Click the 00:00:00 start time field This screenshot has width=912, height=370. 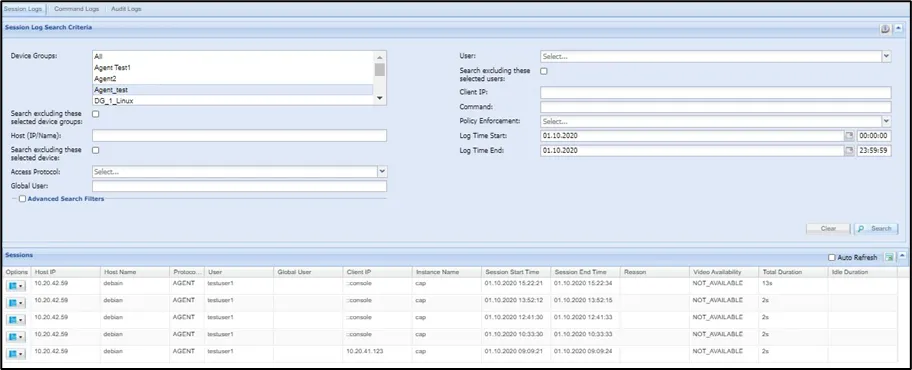tap(874, 136)
